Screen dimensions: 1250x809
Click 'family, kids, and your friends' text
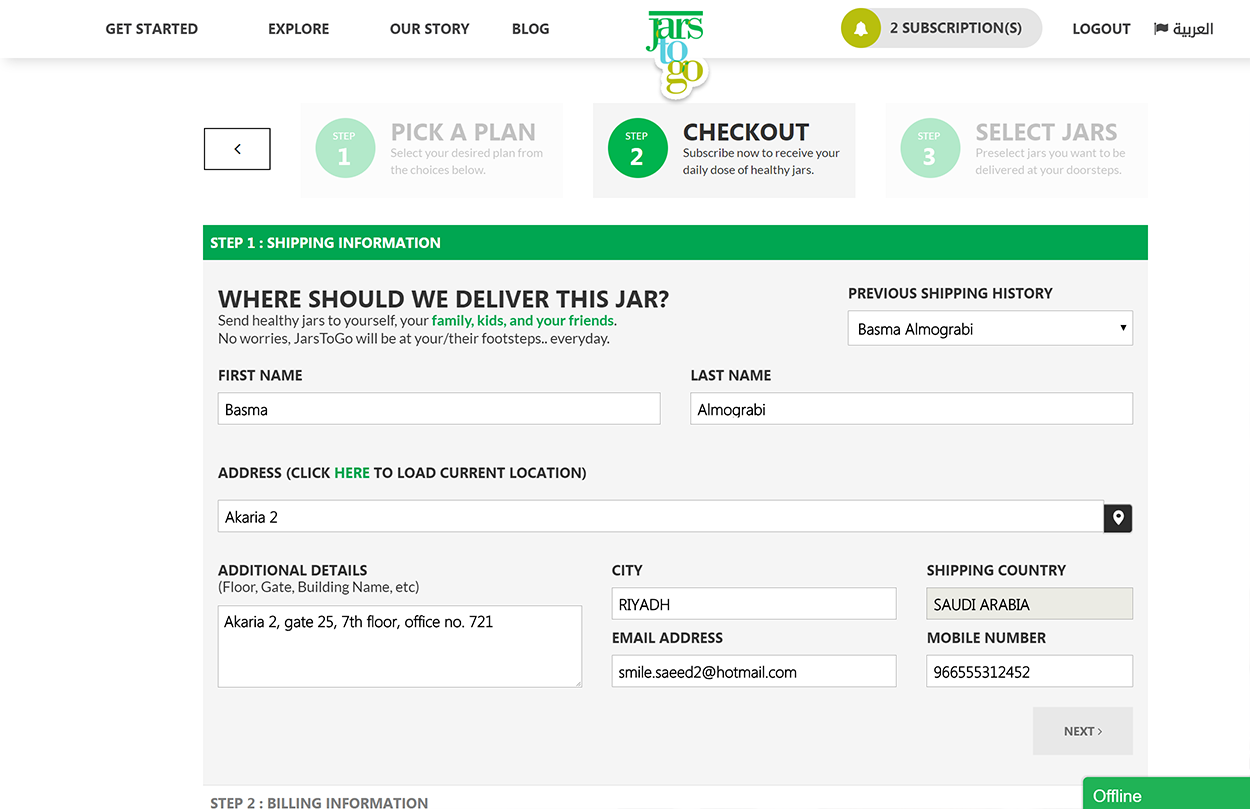click(523, 321)
